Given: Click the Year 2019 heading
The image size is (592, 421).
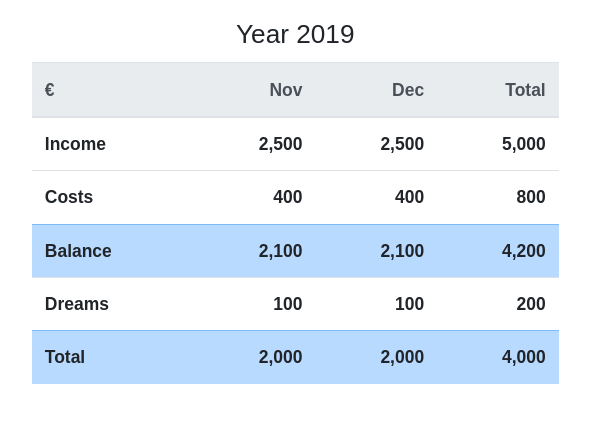Looking at the screenshot, I should click(295, 34).
